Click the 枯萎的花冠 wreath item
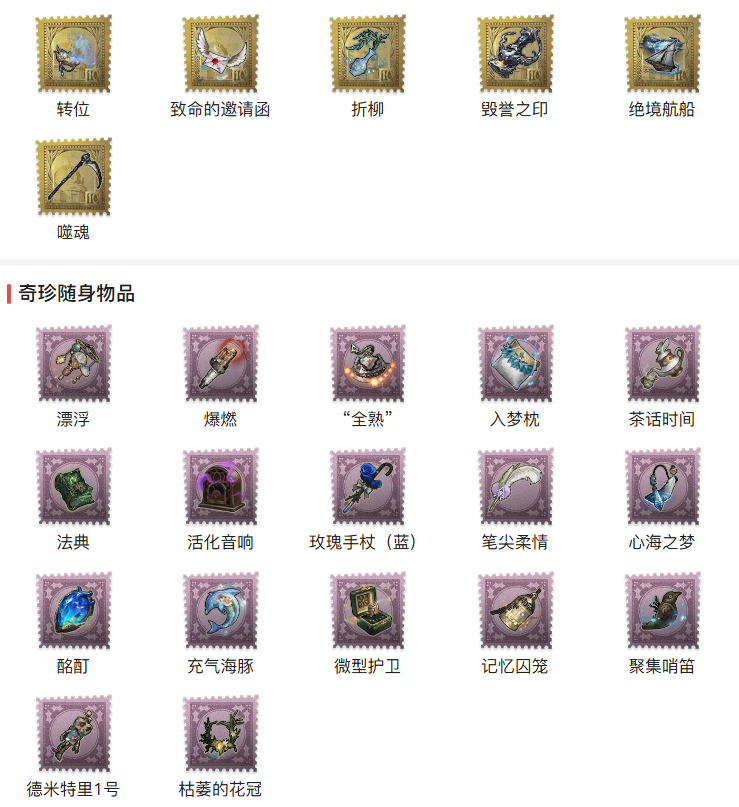The height and width of the screenshot is (807, 739). 221,734
